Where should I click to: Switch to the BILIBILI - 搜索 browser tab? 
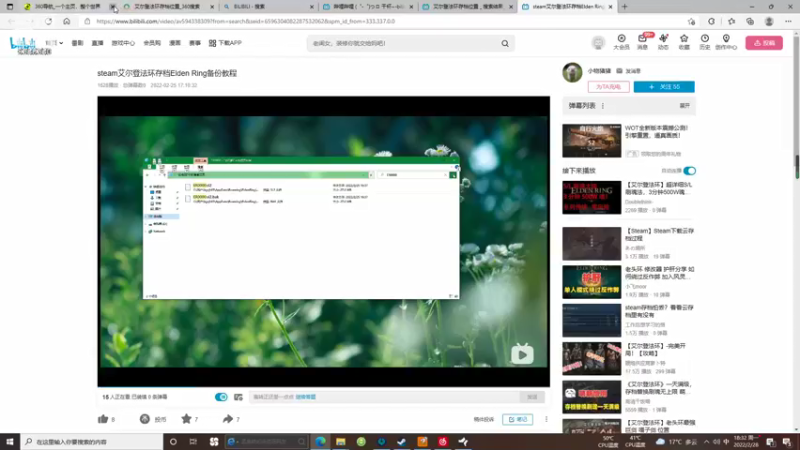[268, 7]
